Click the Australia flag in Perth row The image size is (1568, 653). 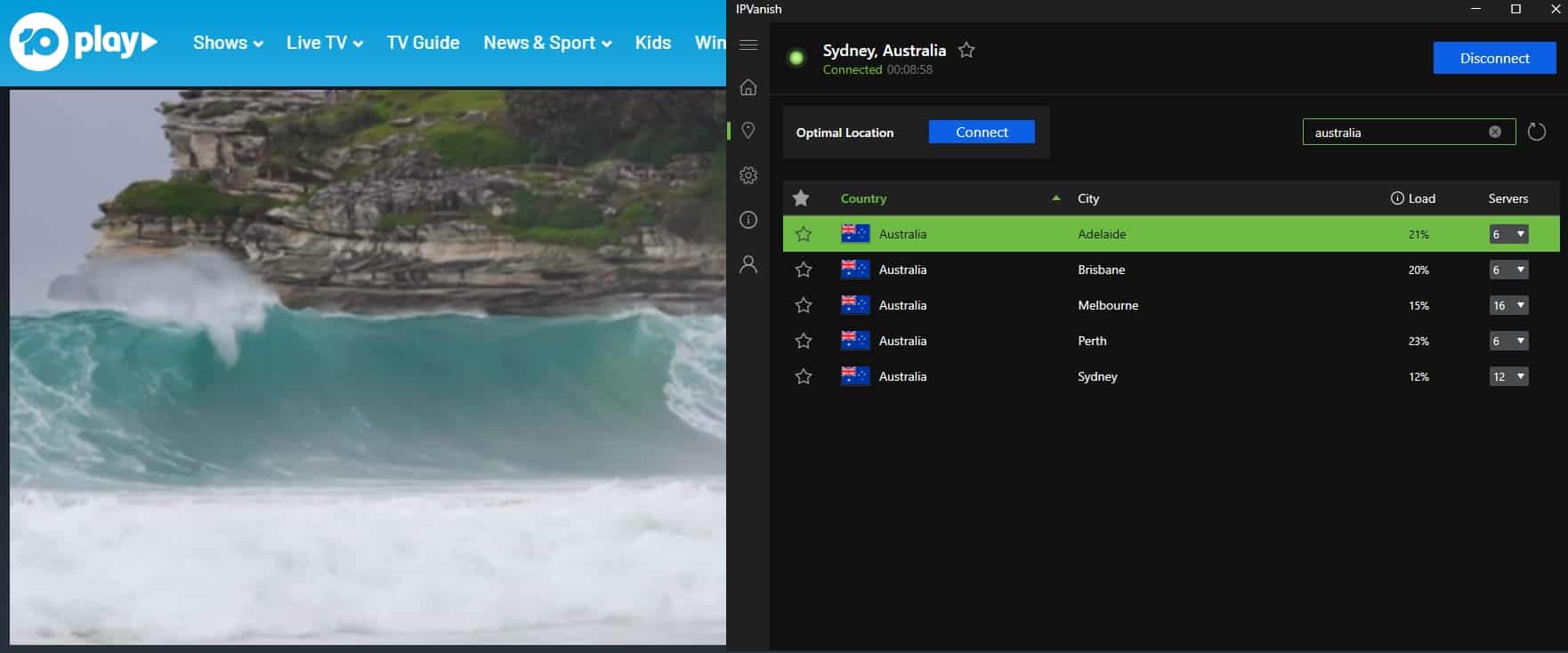[x=855, y=341]
